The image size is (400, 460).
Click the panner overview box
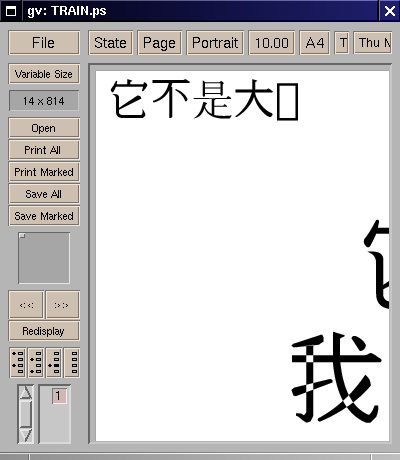pos(44,258)
